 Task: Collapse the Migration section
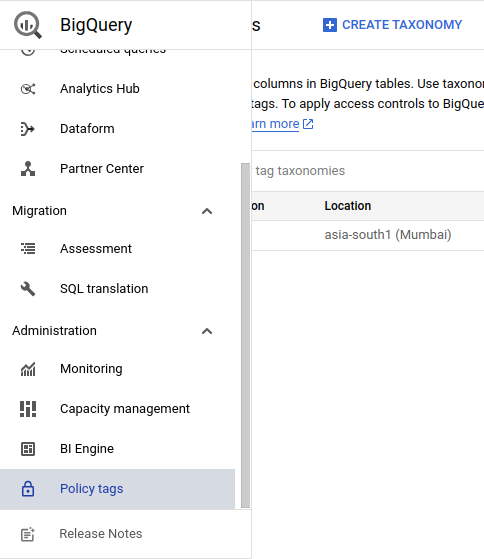[207, 211]
